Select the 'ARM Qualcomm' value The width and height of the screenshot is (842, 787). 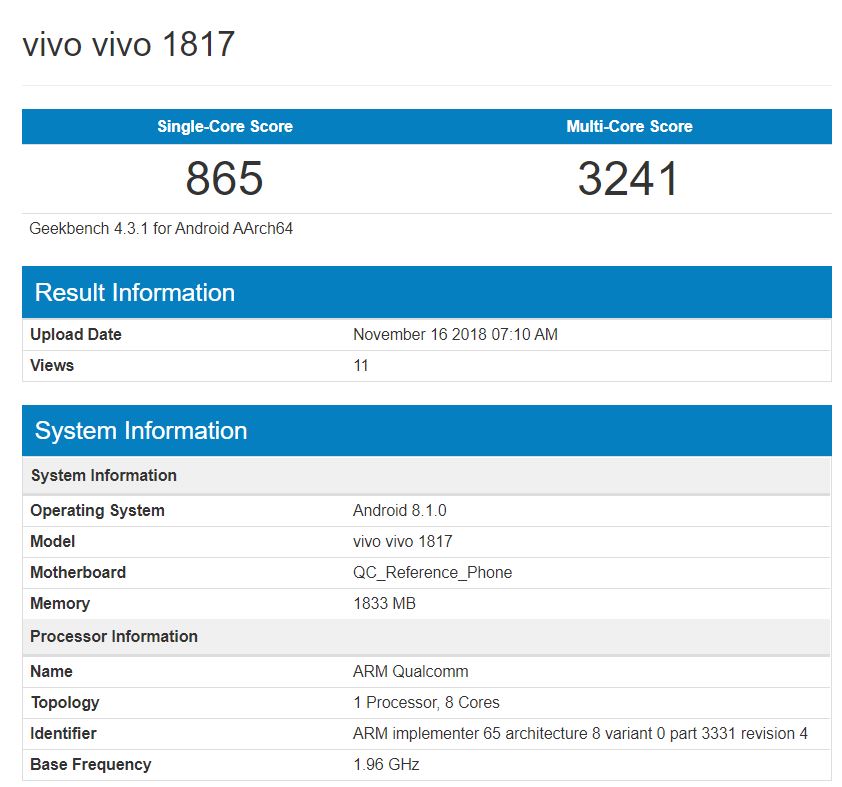[411, 672]
